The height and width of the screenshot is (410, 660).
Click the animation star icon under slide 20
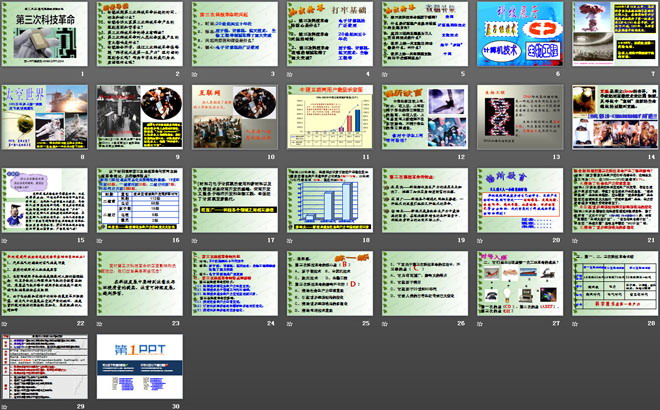coord(479,241)
